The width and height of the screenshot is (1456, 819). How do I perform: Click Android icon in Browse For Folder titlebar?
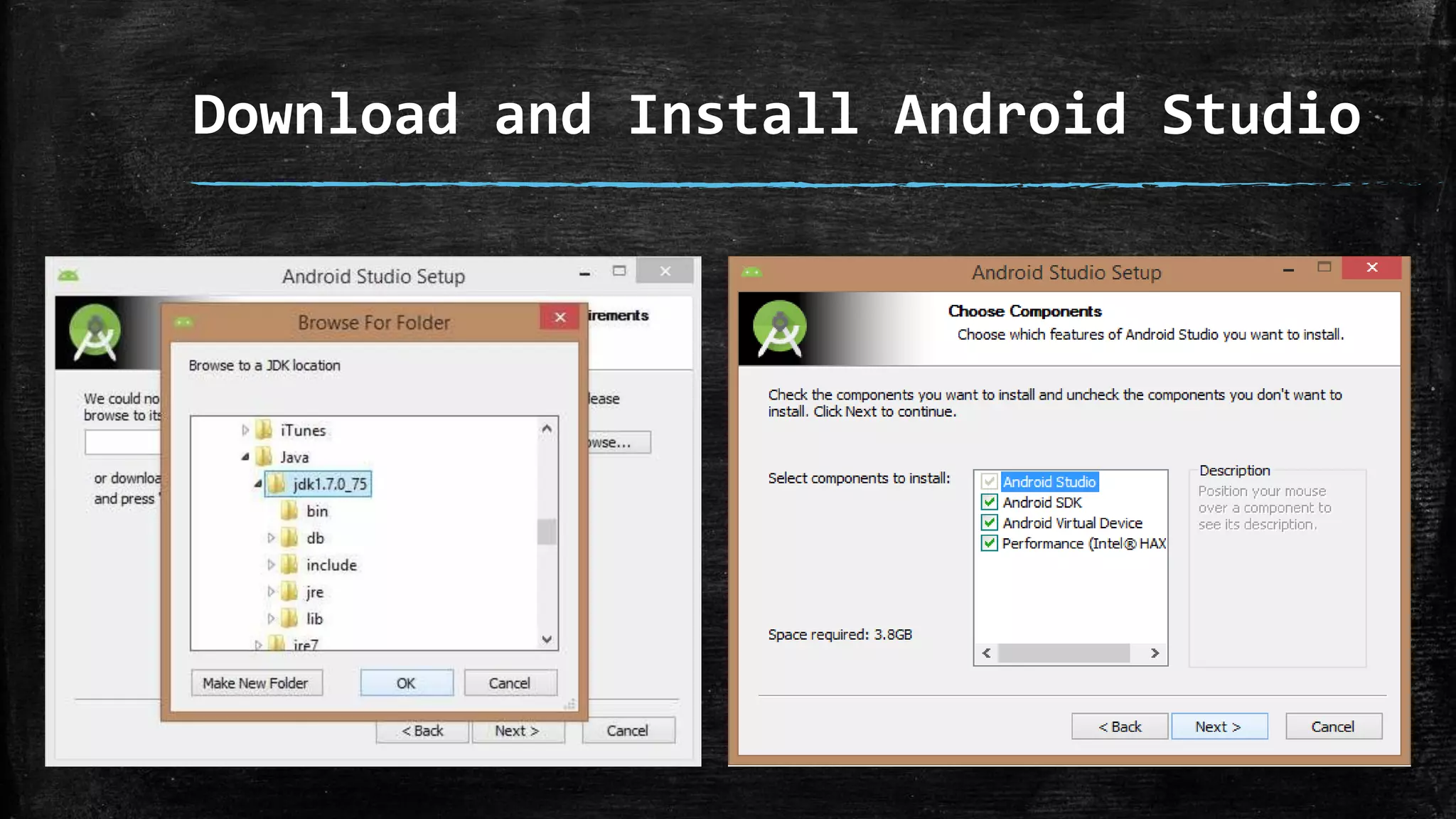coord(183,323)
